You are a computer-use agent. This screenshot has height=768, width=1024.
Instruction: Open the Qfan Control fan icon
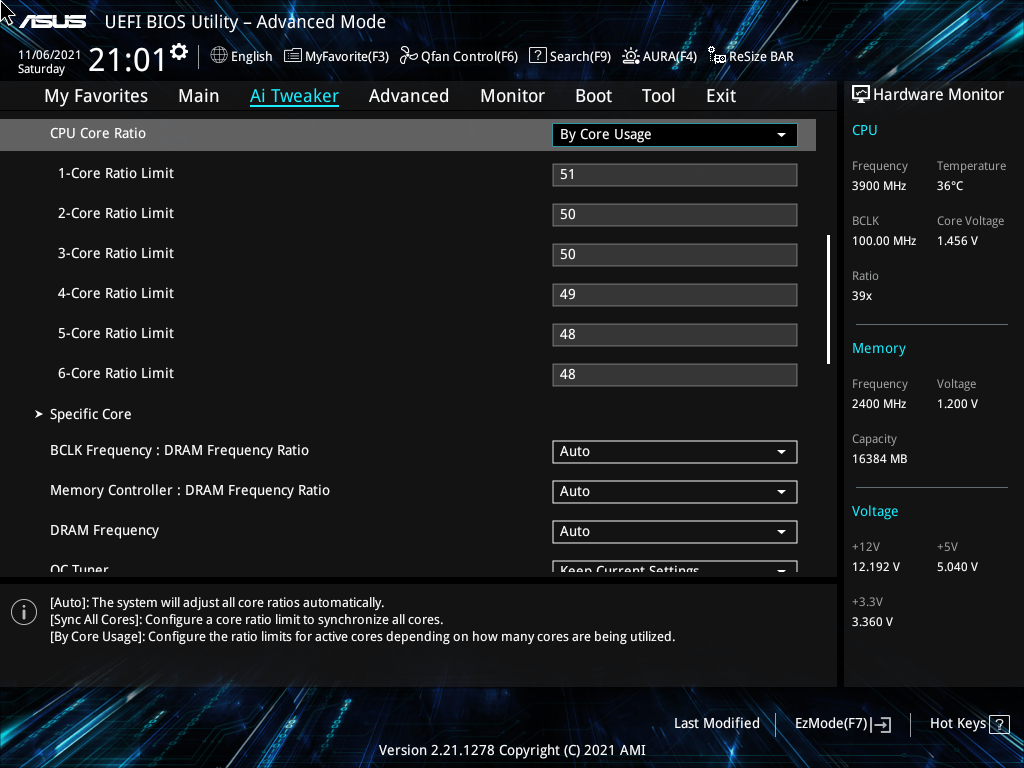click(x=409, y=56)
